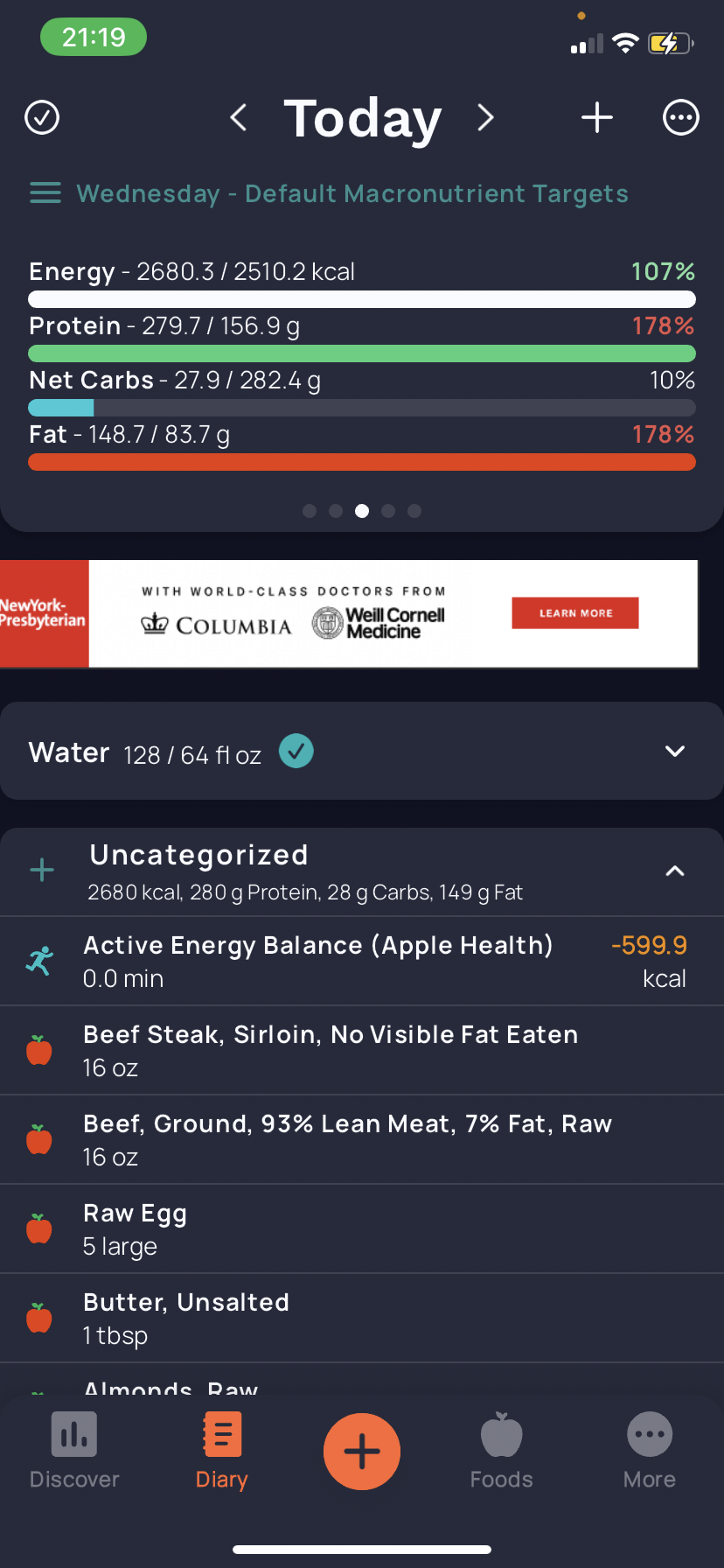Tap the plus icon in header
Image resolution: width=724 pixels, height=1568 pixels.
597,117
